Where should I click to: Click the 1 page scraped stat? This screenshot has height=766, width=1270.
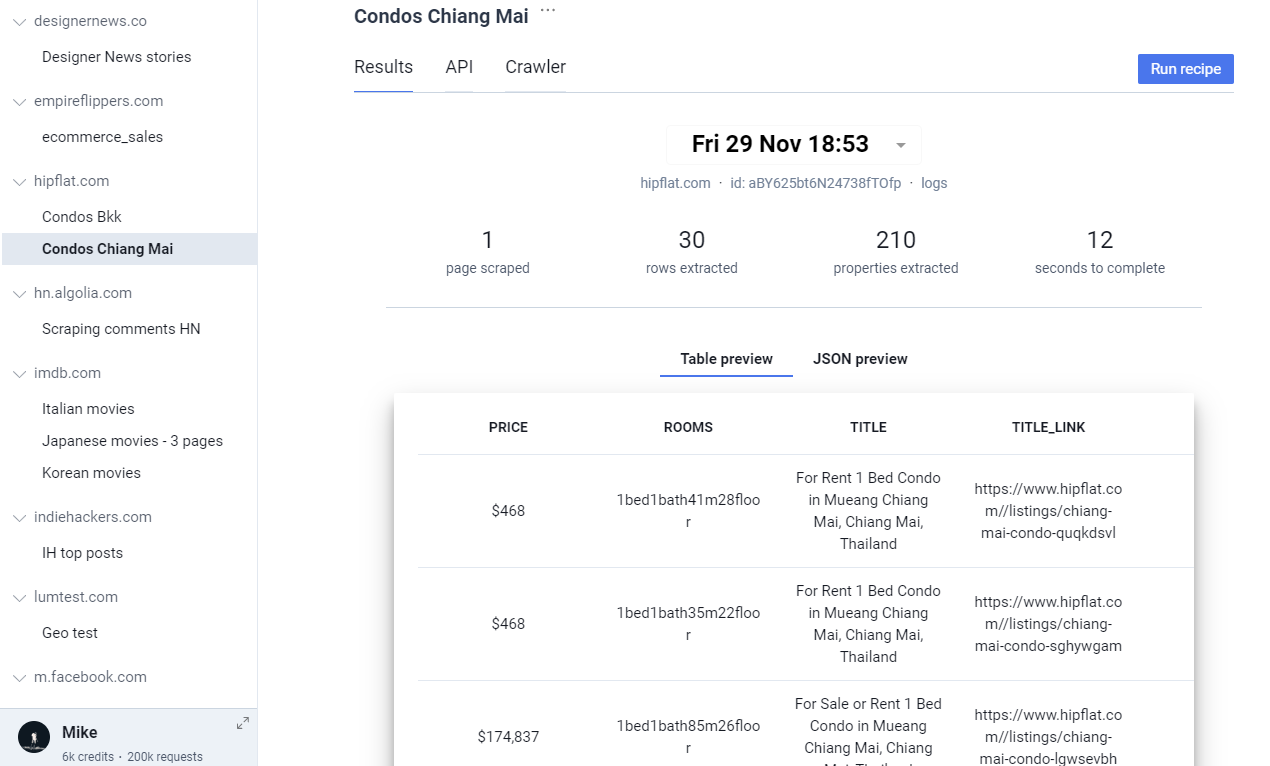click(488, 252)
